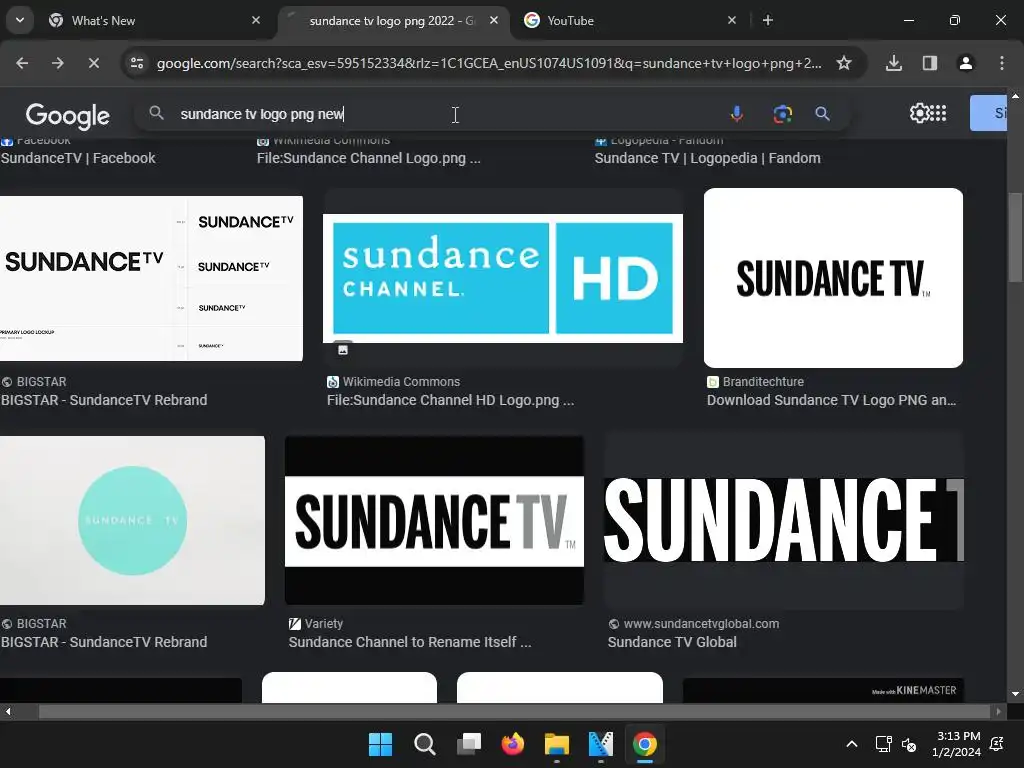Viewport: 1024px width, 768px height.
Task: Open Sundance Channel to Rename Itself link
Action: coord(410,642)
